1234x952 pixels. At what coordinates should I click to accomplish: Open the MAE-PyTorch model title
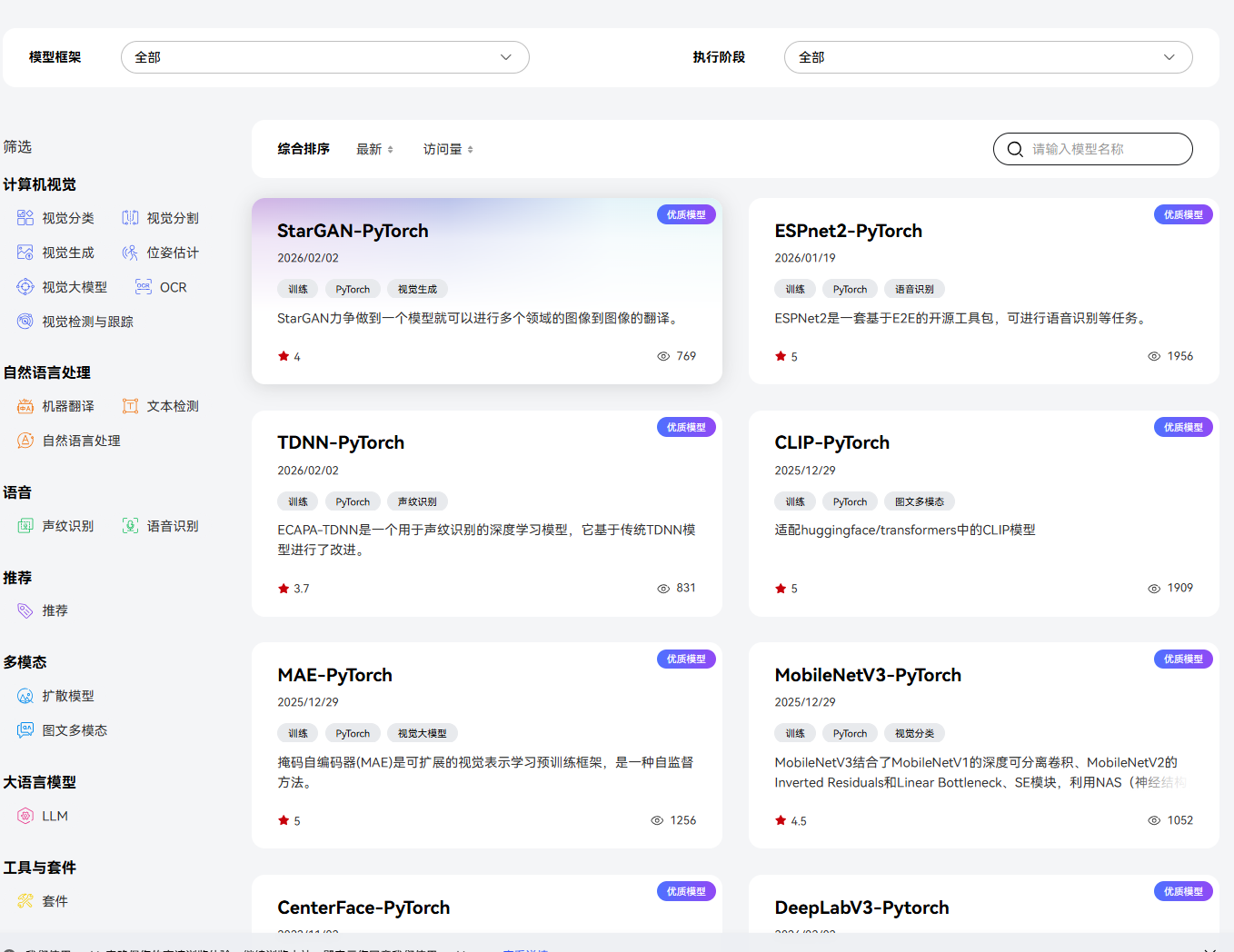point(334,675)
